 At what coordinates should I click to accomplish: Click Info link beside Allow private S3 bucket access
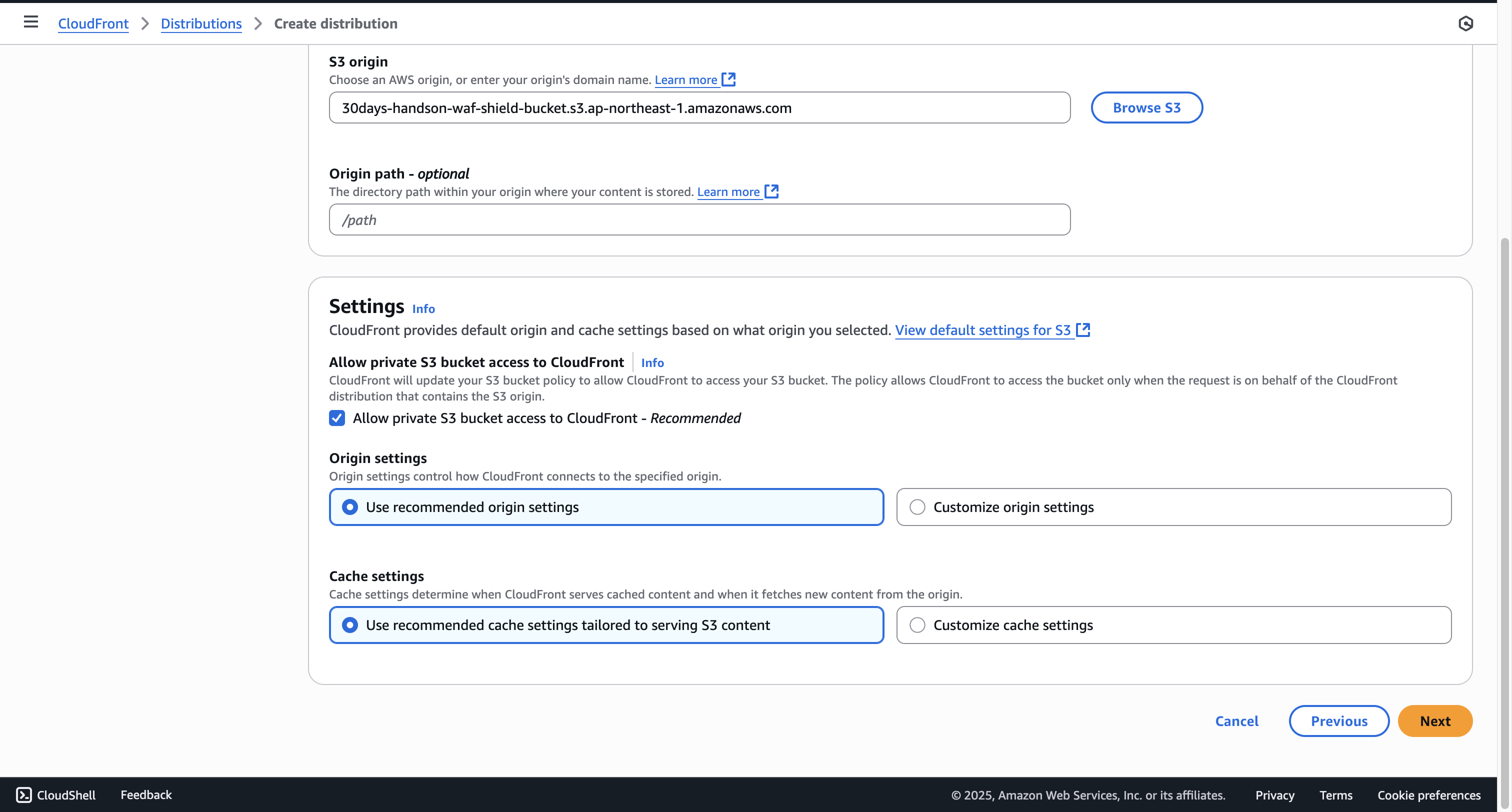(x=652, y=363)
